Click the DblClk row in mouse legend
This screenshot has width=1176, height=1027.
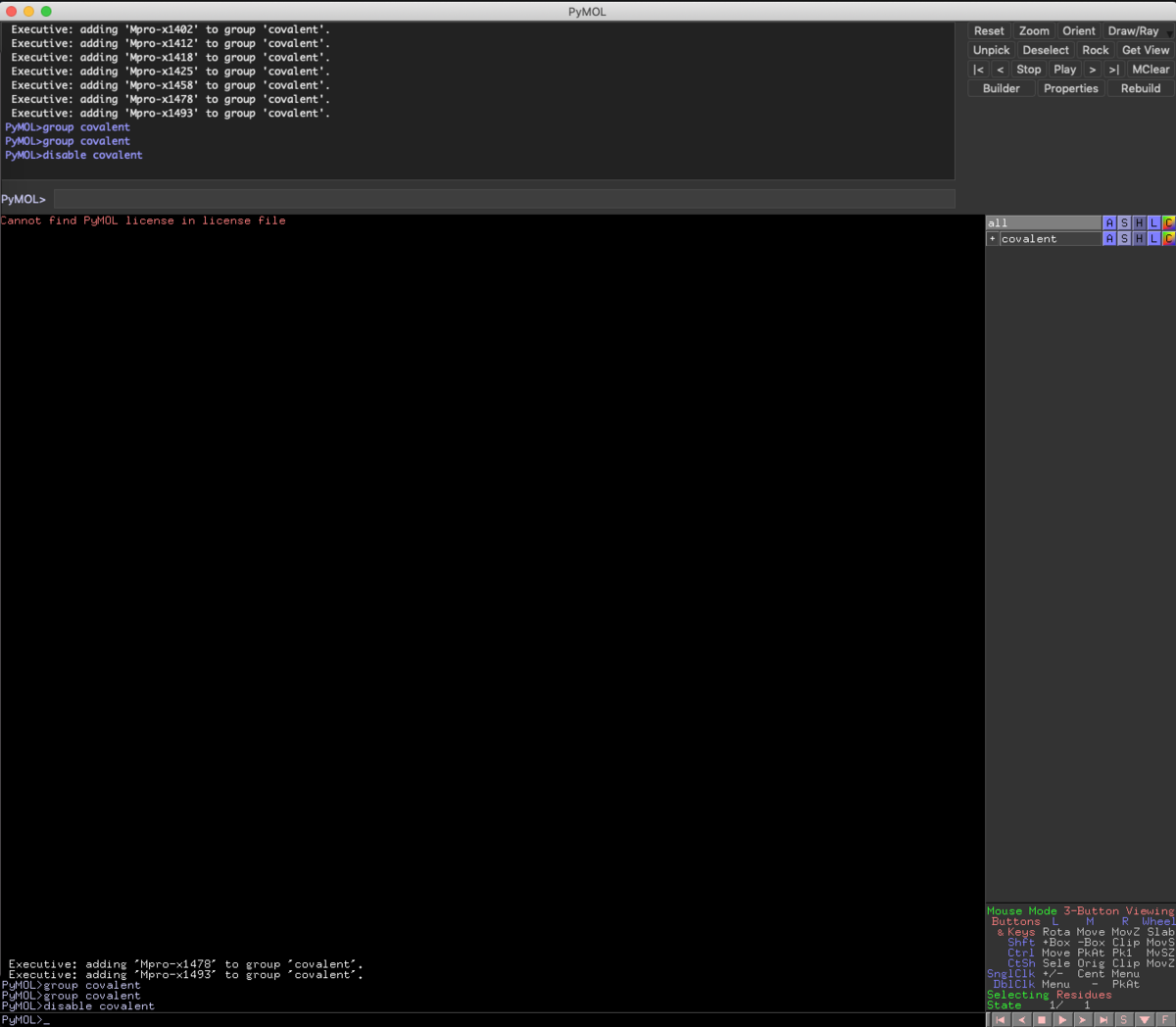(x=1066, y=984)
